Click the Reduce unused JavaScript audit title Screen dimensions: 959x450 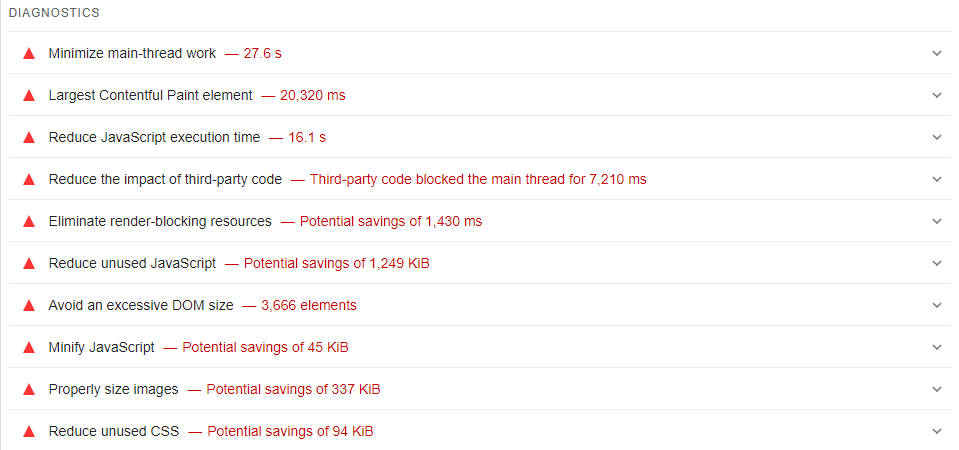point(132,263)
